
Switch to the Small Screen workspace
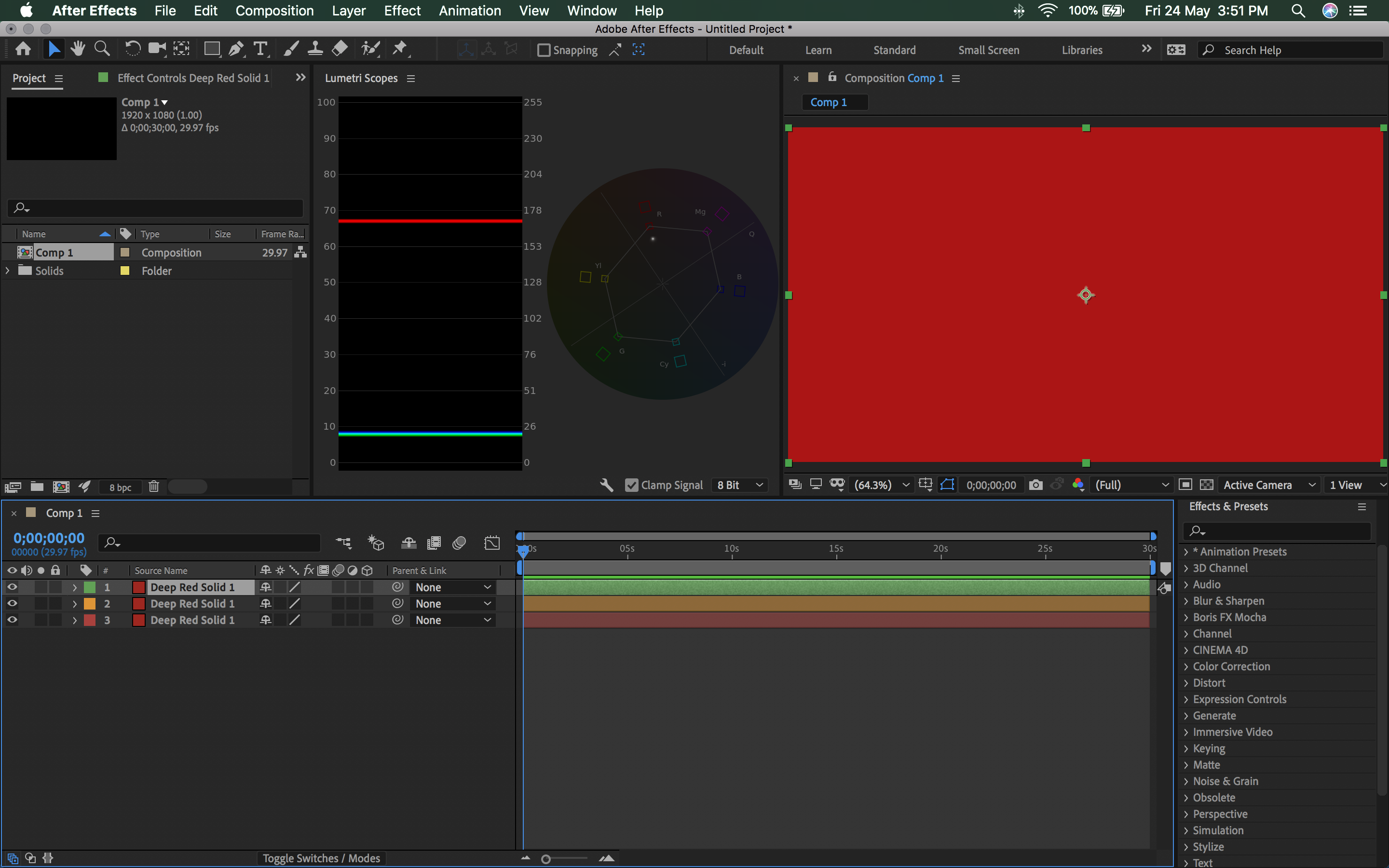click(988, 50)
